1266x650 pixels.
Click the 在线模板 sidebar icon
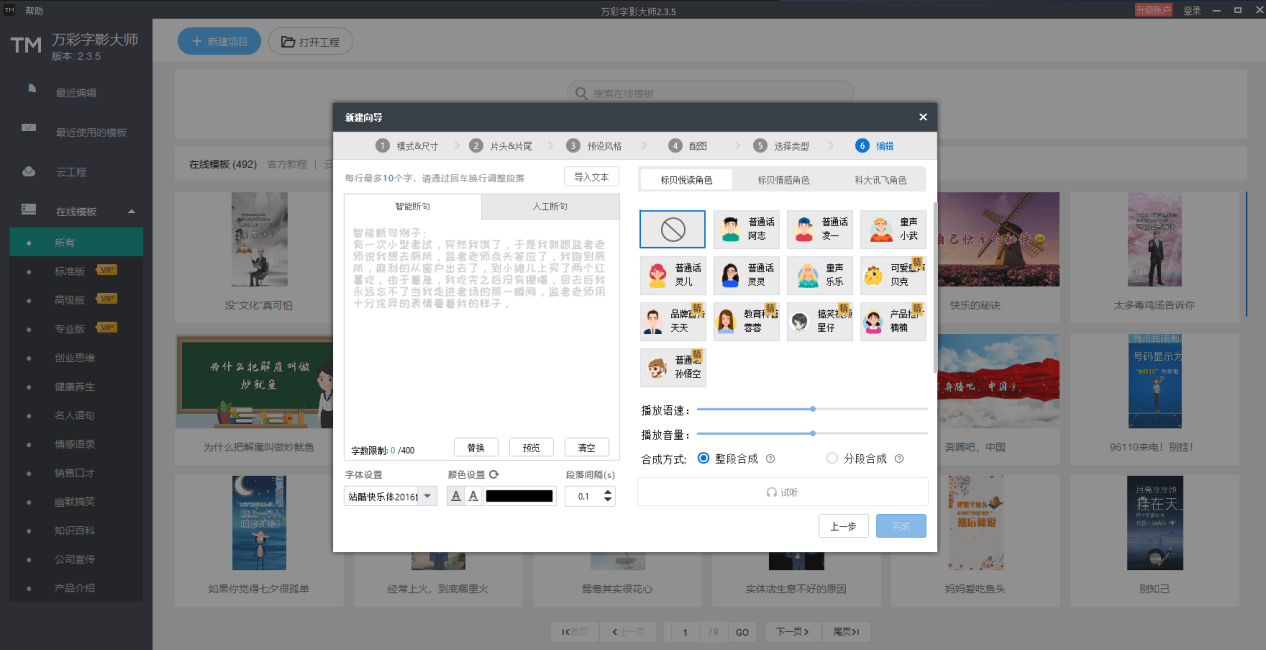click(x=29, y=211)
